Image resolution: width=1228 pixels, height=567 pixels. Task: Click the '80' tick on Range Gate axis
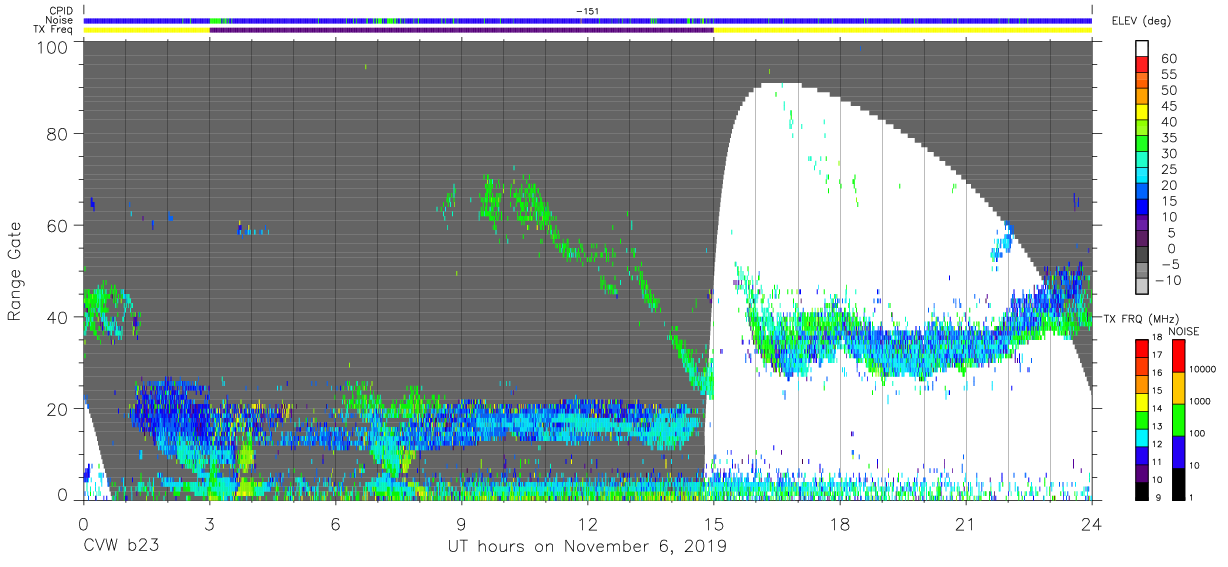(x=59, y=134)
